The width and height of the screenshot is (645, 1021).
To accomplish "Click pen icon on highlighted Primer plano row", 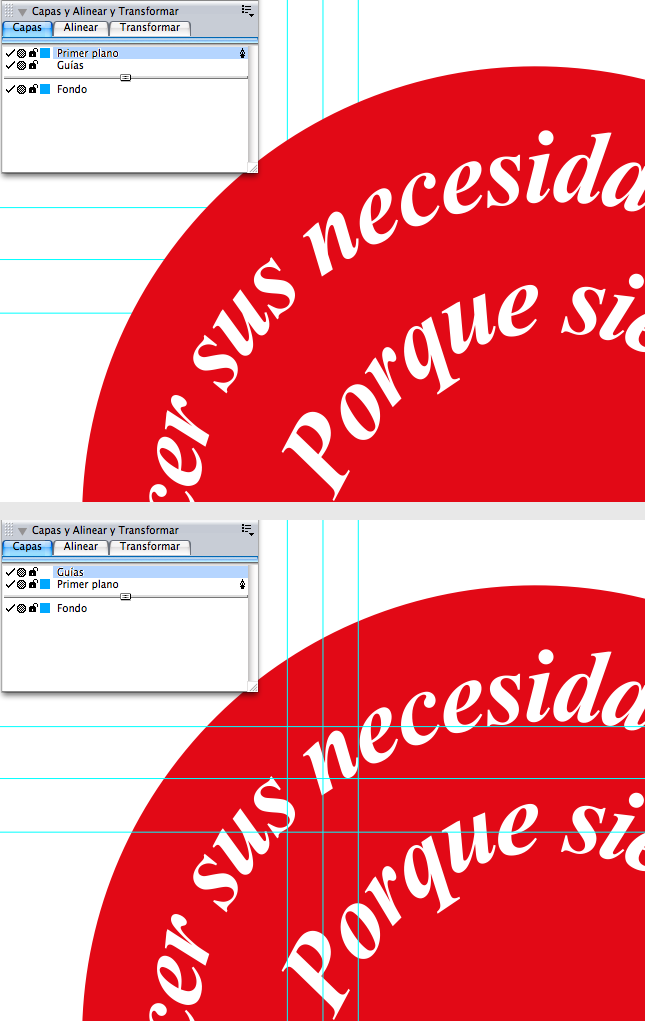I will (x=242, y=53).
